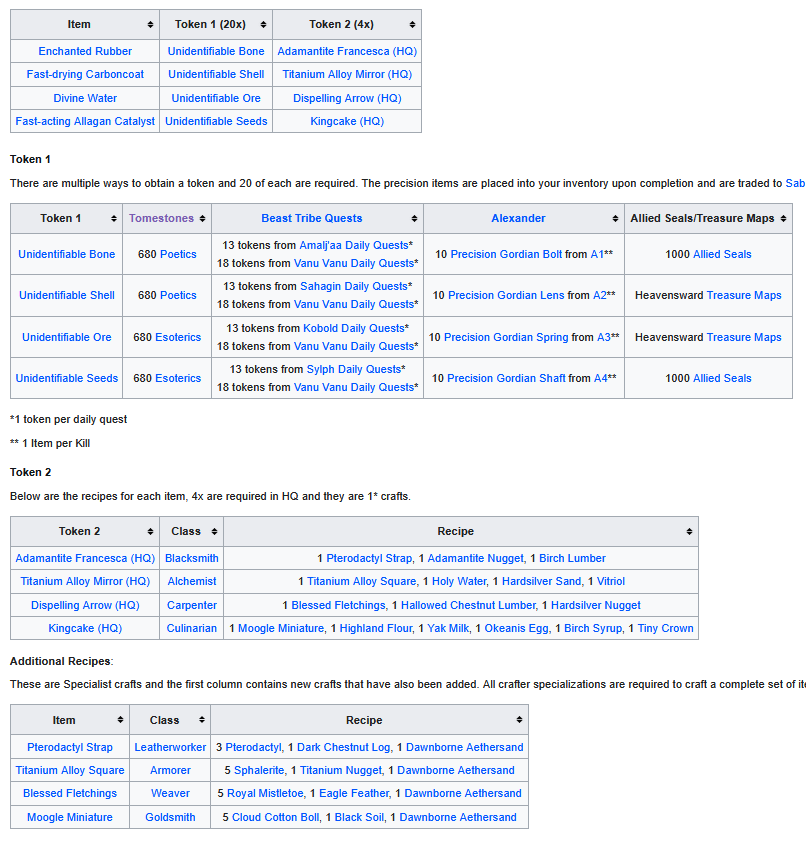This screenshot has width=806, height=841.
Task: Open the Adamantite Nugget link
Action: (475, 558)
